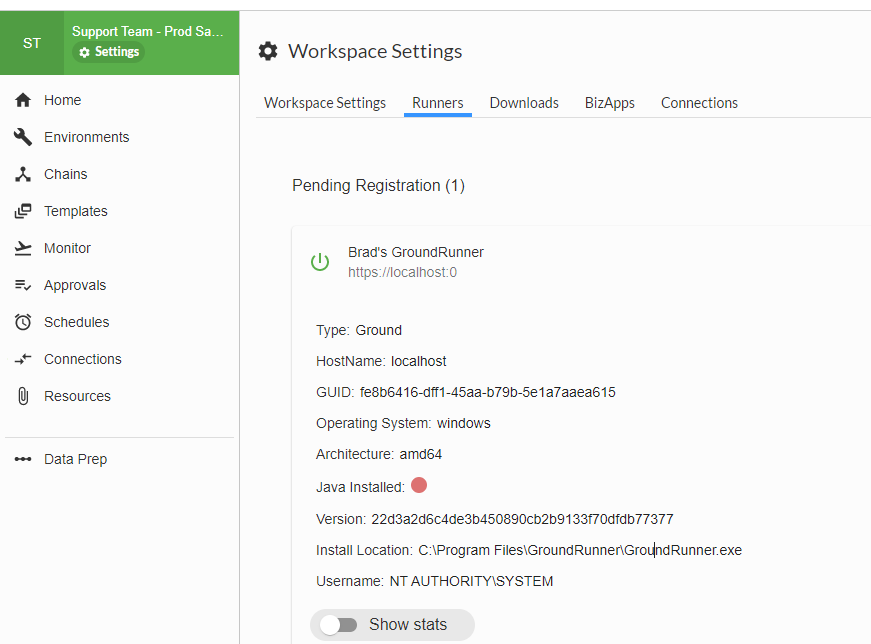This screenshot has height=644, width=871.
Task: Enable the Show stats toggle
Action: coord(339,624)
